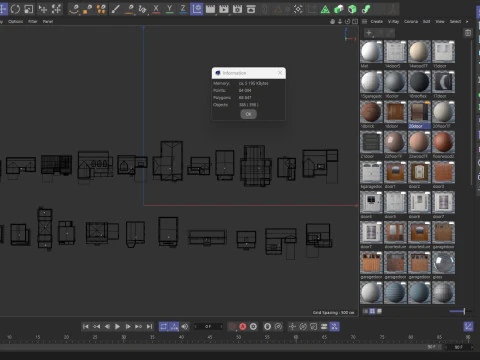Toggle Z axis lock

tap(183, 9)
